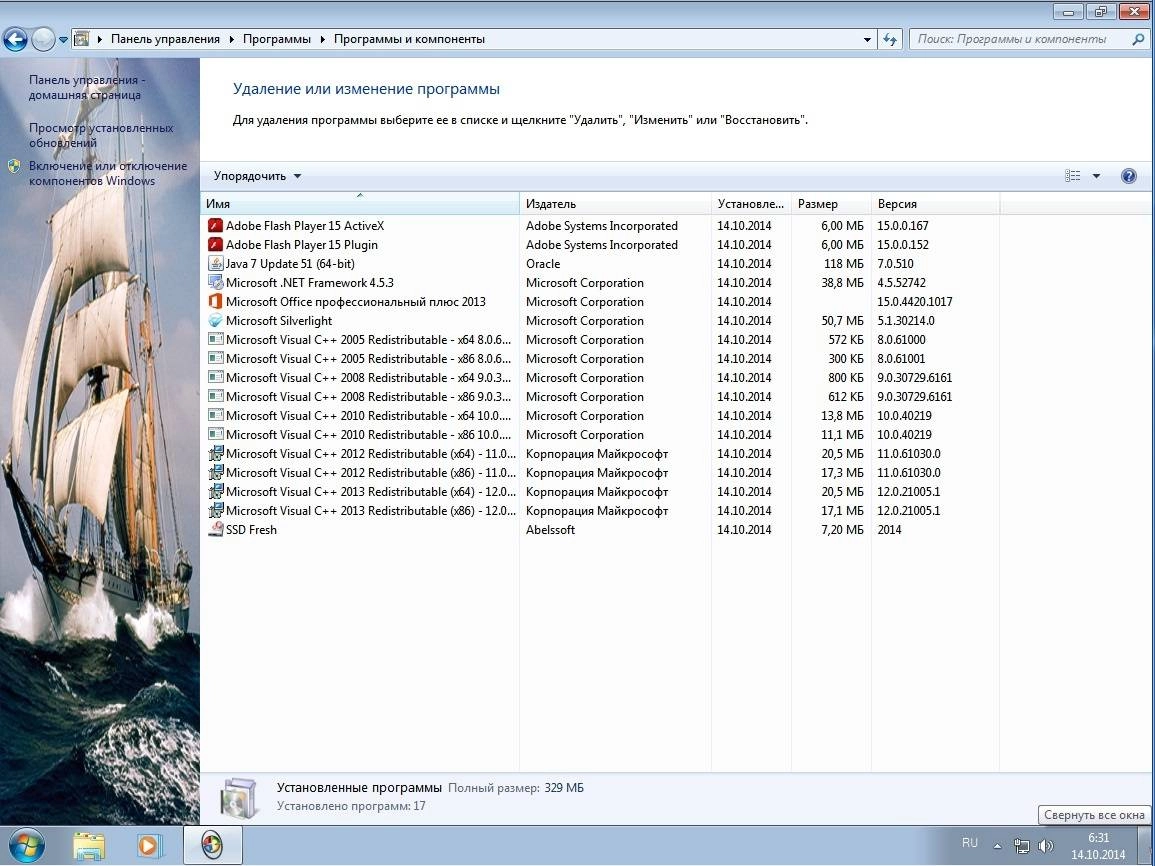Image resolution: width=1155 pixels, height=866 pixels.
Task: Expand the view options dropdown arrow
Action: click(x=1096, y=176)
